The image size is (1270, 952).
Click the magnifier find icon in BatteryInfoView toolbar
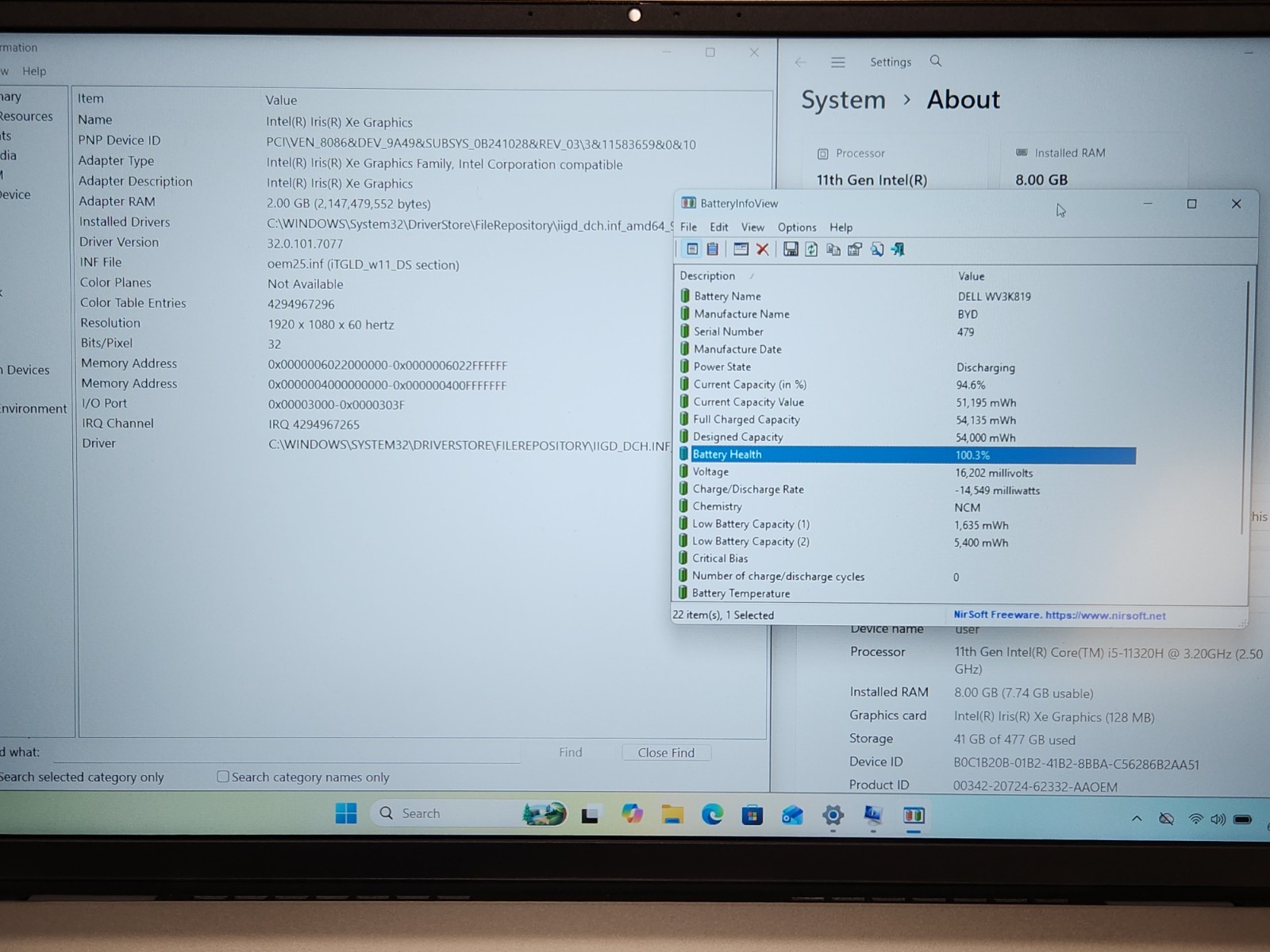(876, 249)
